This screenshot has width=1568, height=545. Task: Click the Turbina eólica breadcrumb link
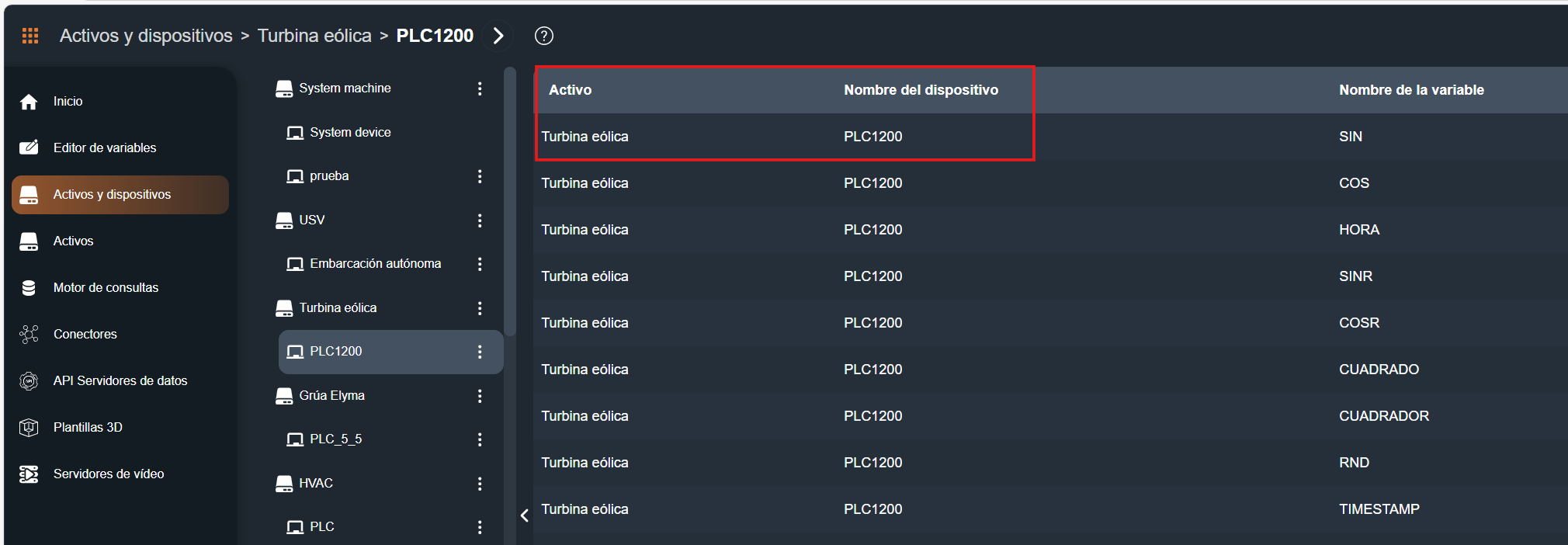pos(314,36)
